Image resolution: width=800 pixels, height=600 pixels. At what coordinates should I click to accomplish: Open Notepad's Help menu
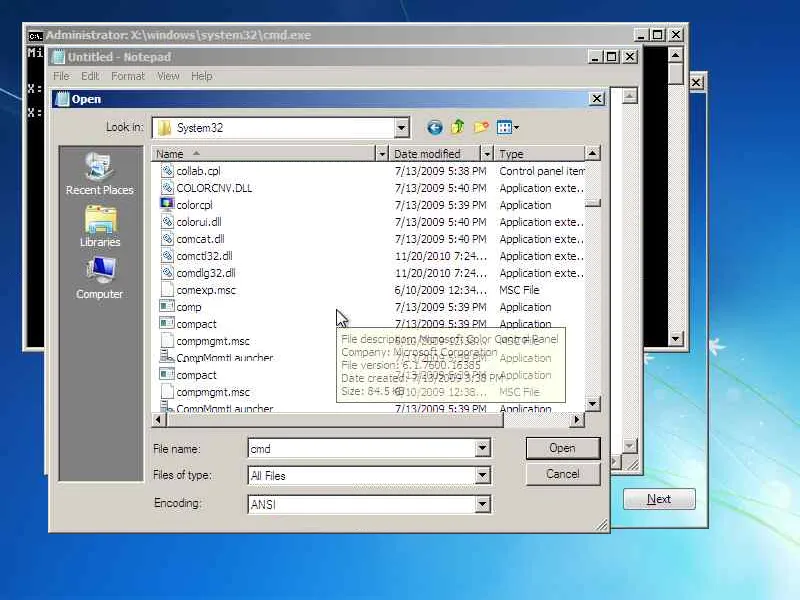click(x=202, y=76)
